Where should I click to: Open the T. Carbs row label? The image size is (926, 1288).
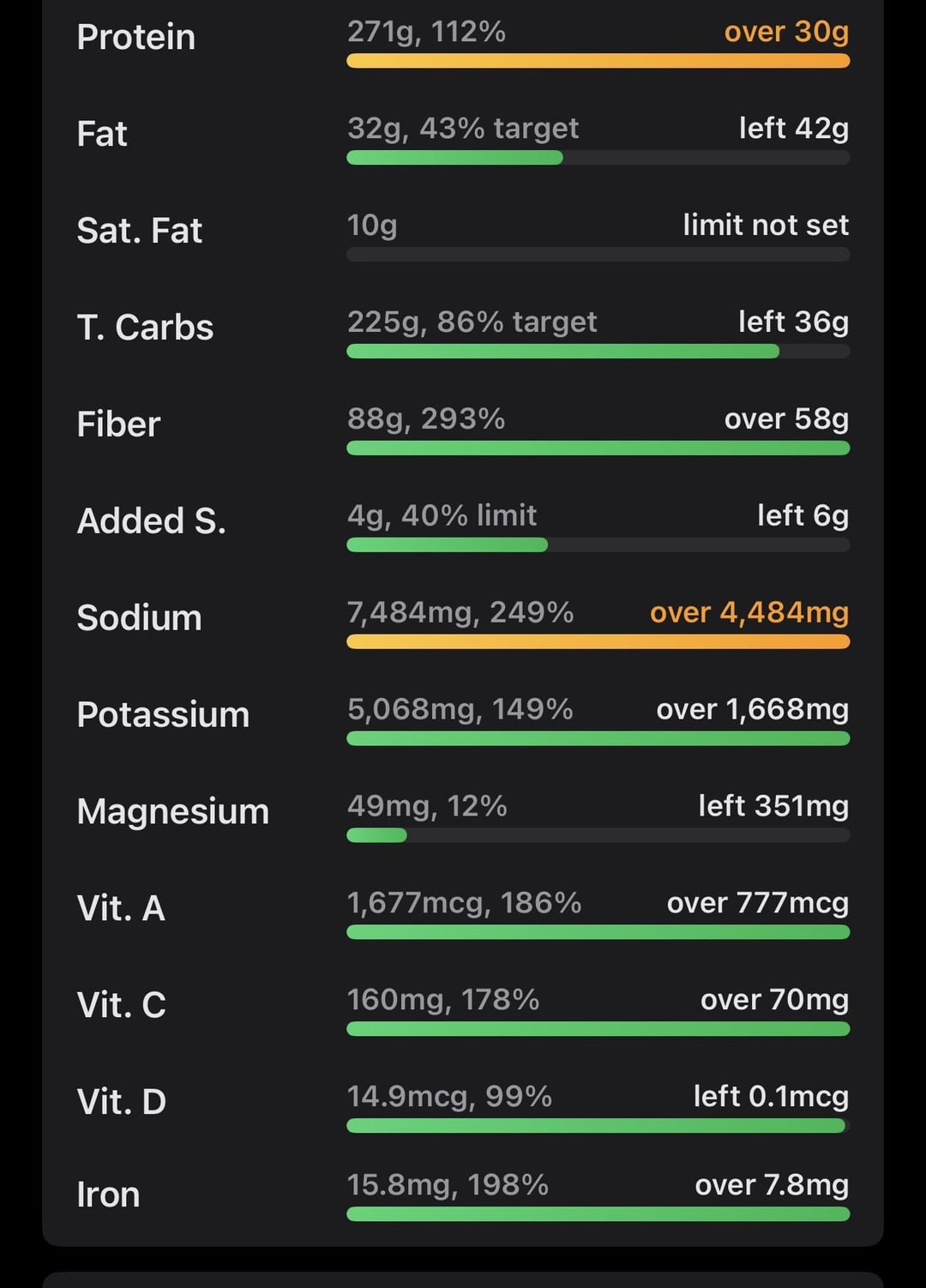click(x=145, y=328)
